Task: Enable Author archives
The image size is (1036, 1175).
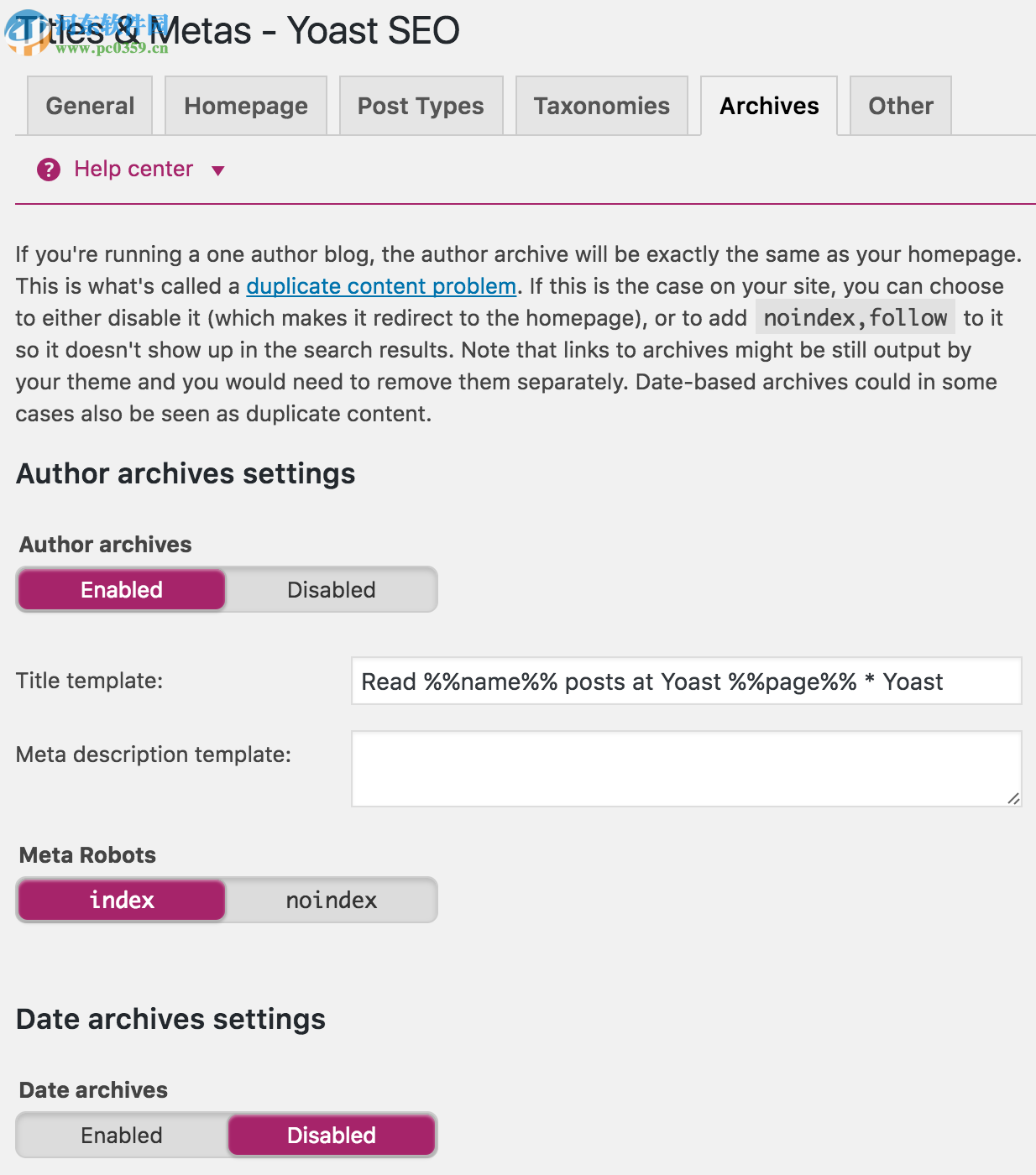Action: point(122,589)
